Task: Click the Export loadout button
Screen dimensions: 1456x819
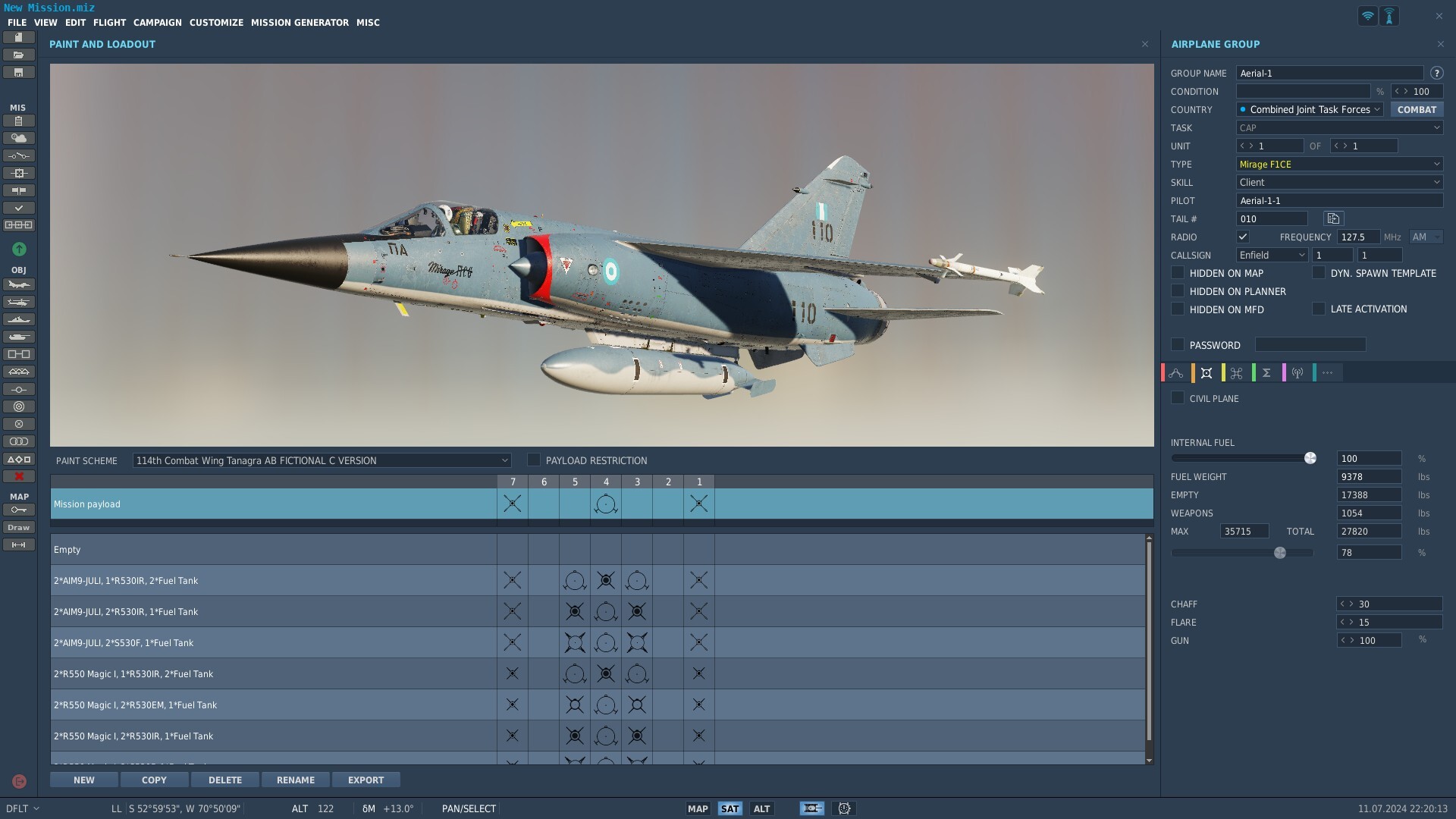Action: (x=366, y=780)
